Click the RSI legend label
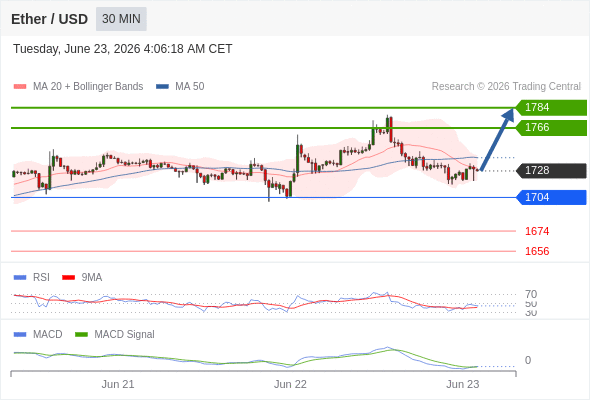590x400 pixels. tap(41, 277)
